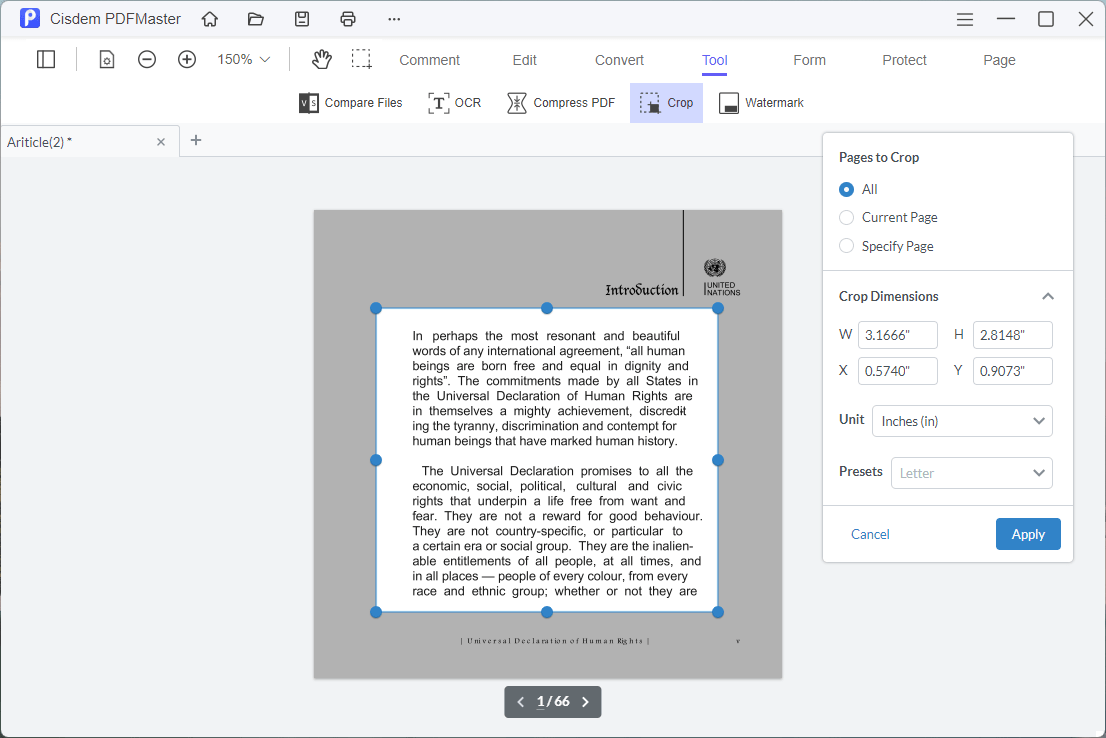Open the Compare Files tool

[350, 102]
